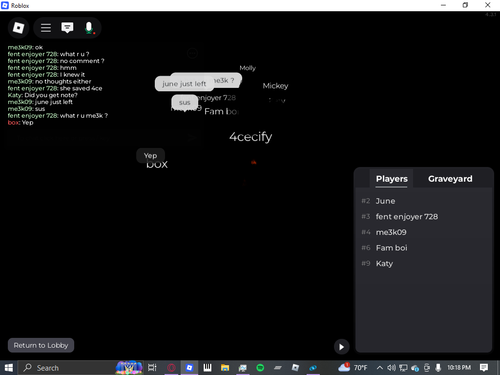This screenshot has width=500, height=375.
Task: Open the volume speaker tray icon
Action: 391,368
